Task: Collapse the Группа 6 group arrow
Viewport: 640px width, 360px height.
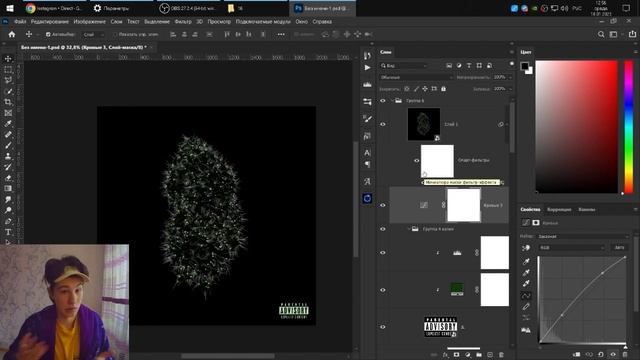Action: pyautogui.click(x=393, y=100)
